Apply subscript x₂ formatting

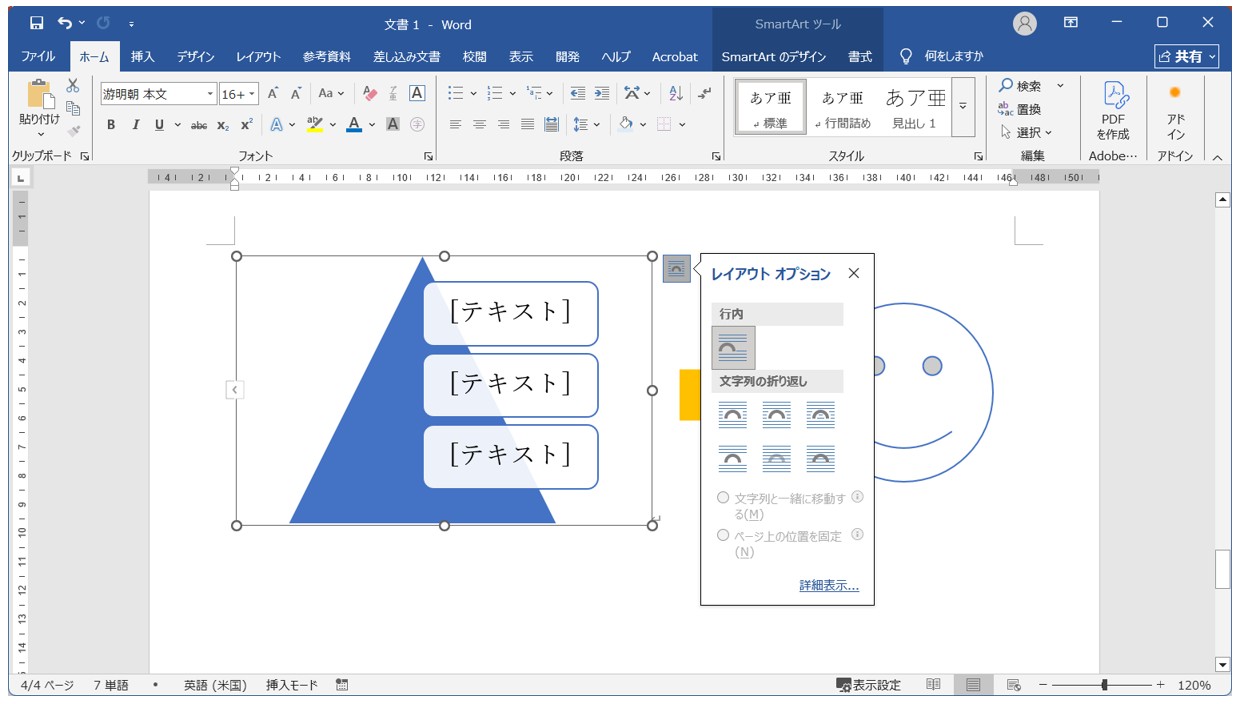tap(223, 125)
